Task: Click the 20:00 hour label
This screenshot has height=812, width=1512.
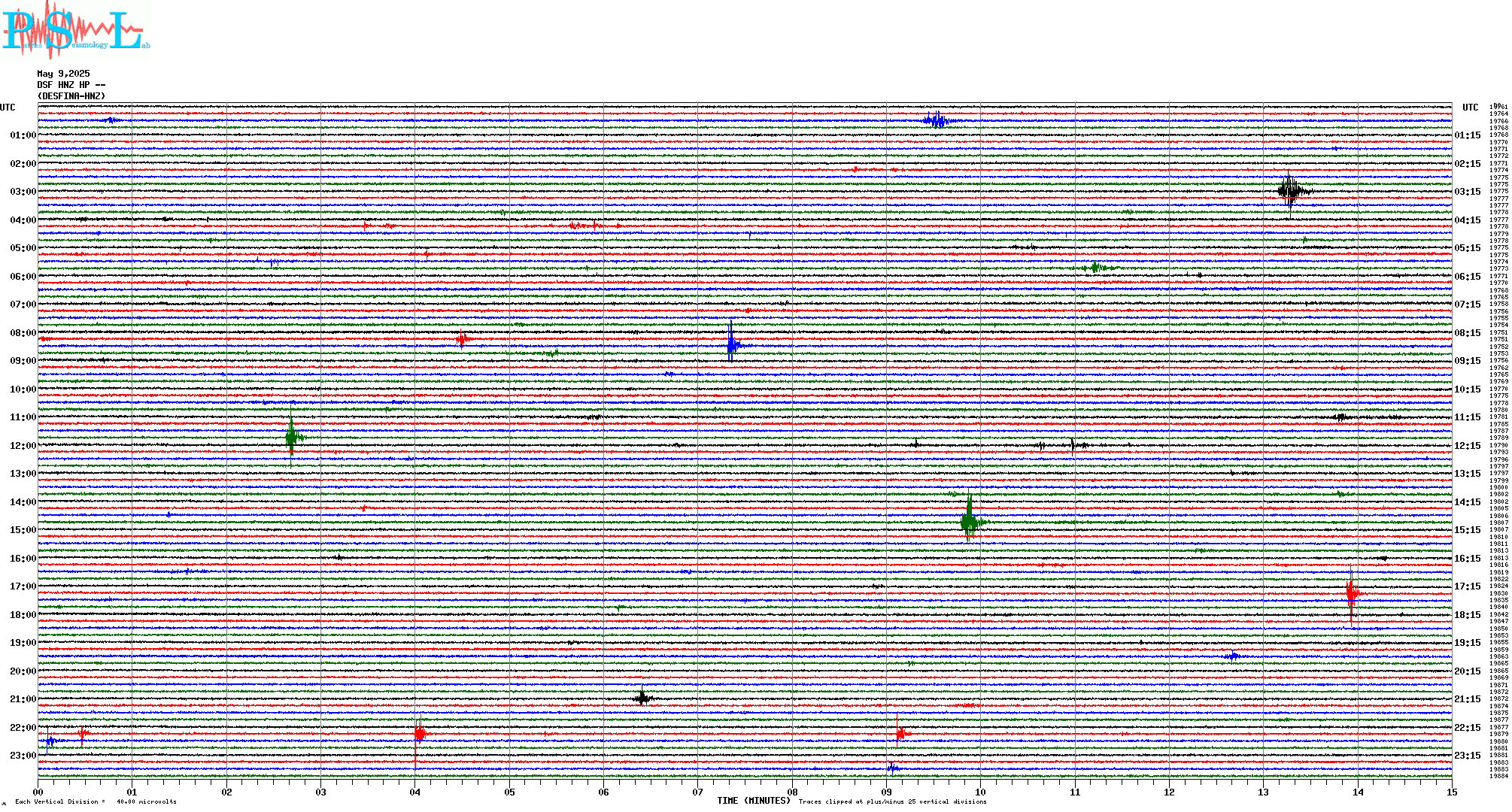Action: coord(23,671)
